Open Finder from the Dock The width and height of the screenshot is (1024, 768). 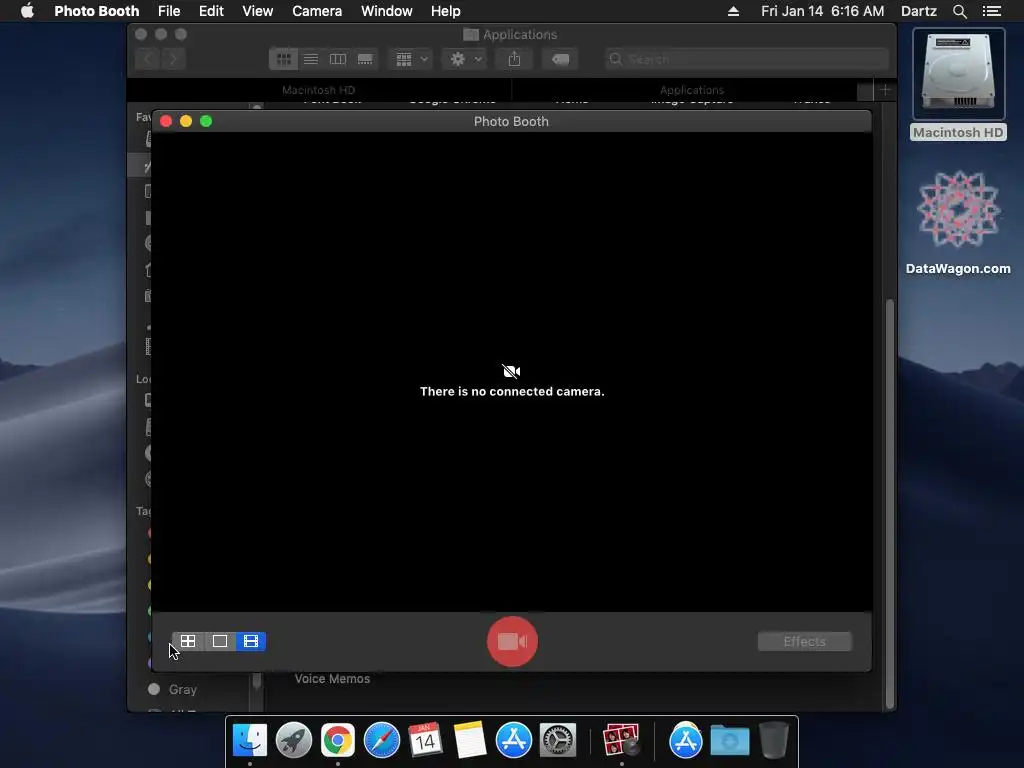tap(249, 741)
